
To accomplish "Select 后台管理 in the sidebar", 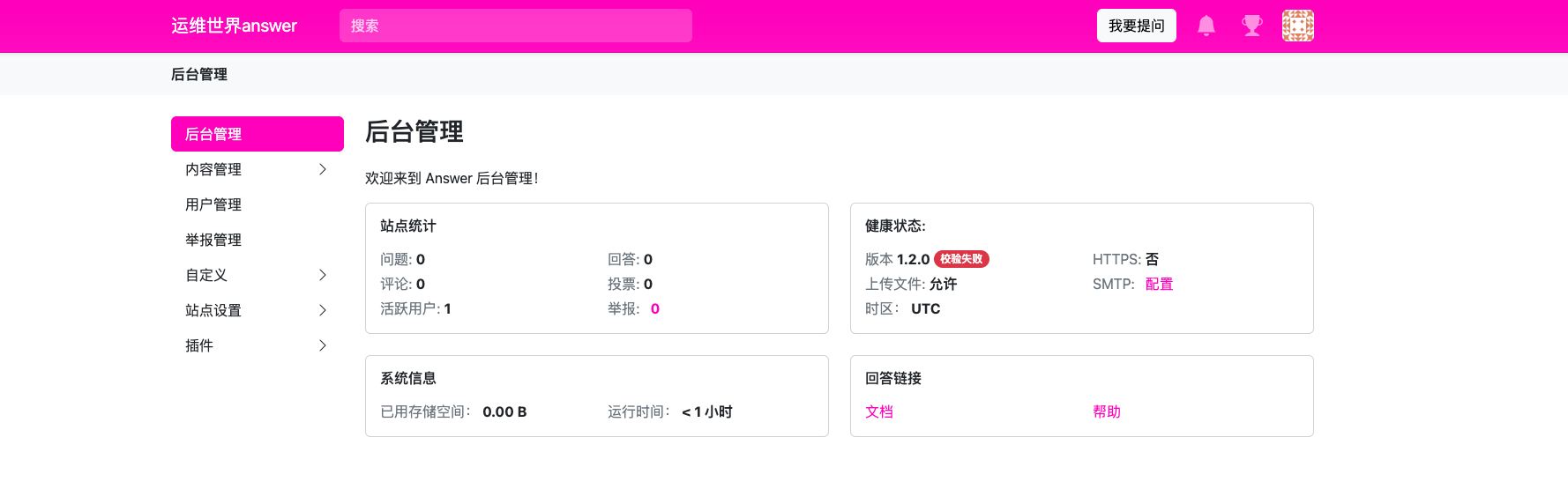I will (x=257, y=134).
